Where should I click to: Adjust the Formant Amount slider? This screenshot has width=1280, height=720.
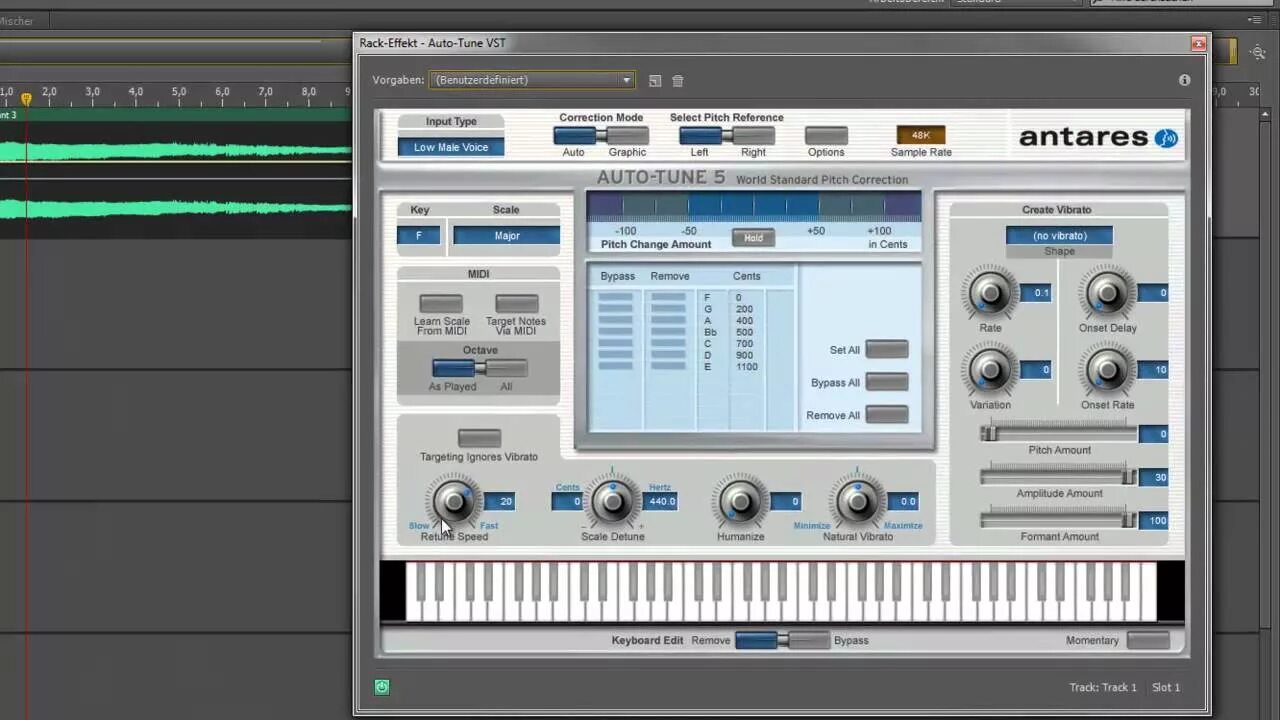click(1059, 520)
